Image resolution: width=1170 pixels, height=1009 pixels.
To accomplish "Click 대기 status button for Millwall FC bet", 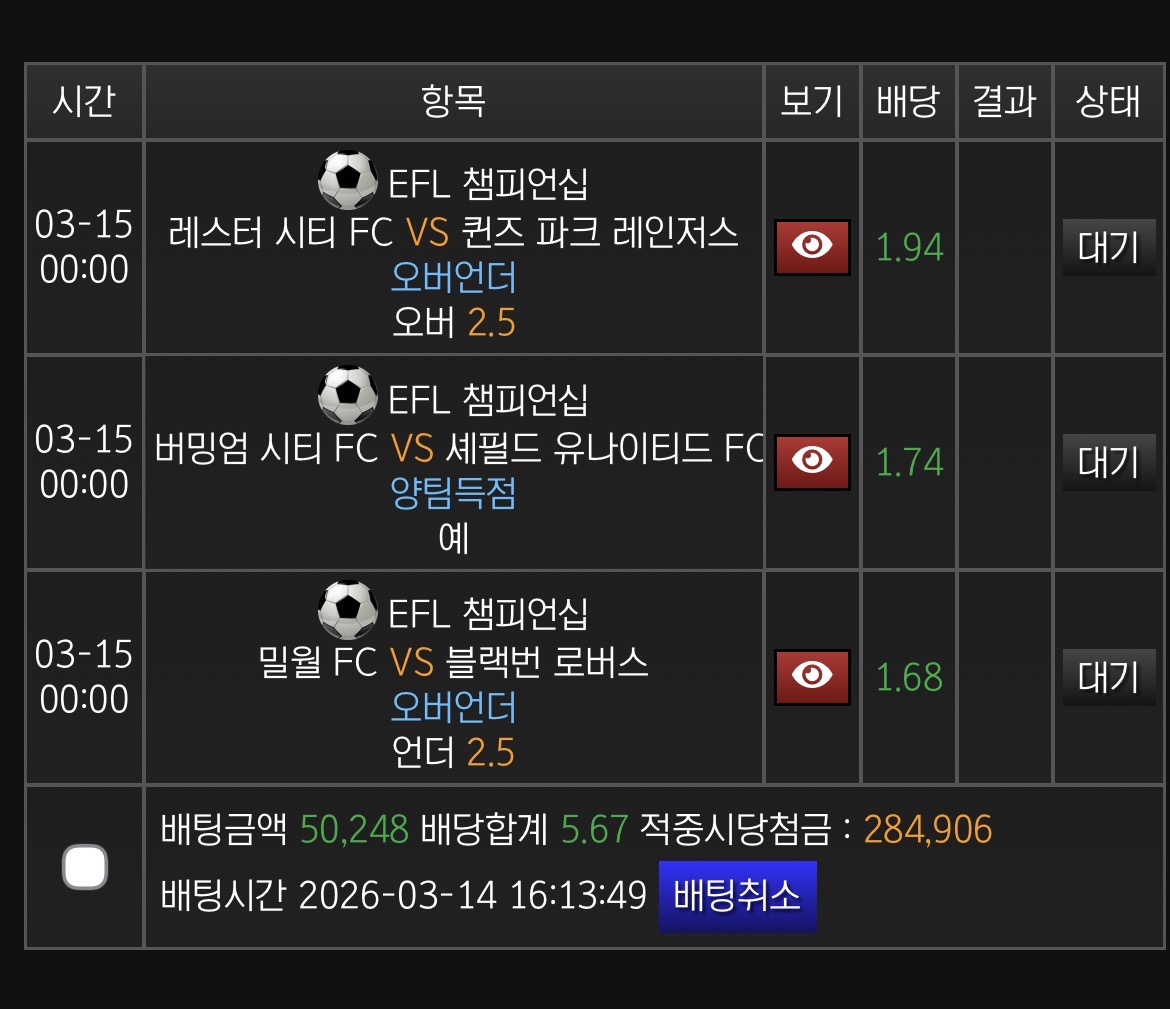I will [x=1108, y=677].
